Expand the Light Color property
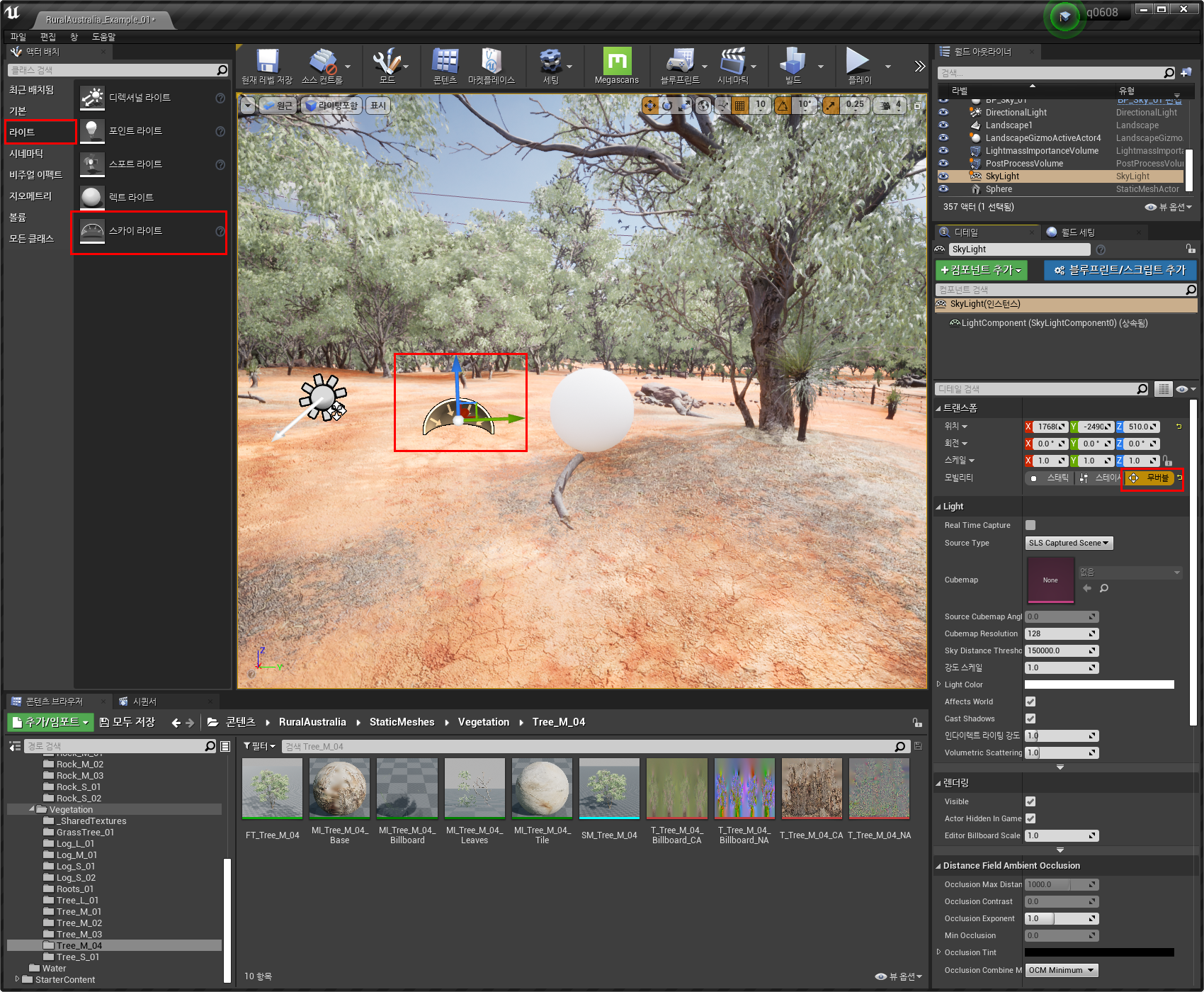 (x=938, y=684)
